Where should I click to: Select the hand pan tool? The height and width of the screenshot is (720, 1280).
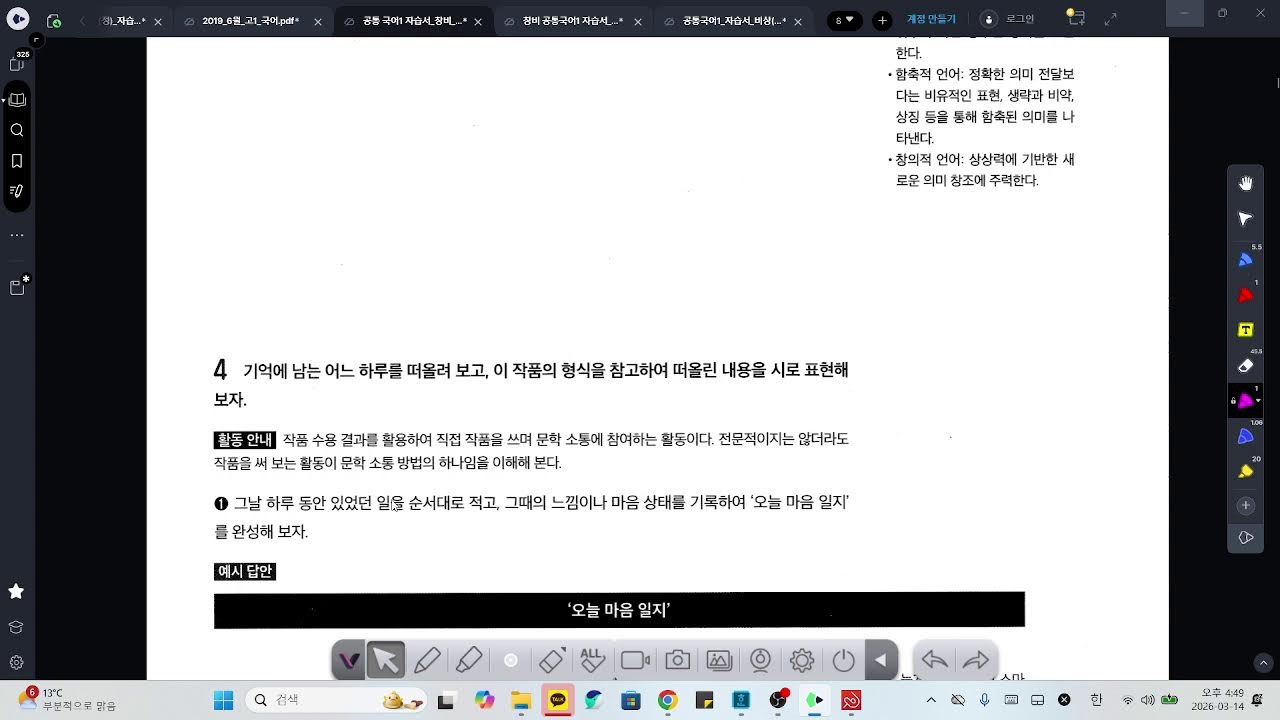coord(1245,183)
